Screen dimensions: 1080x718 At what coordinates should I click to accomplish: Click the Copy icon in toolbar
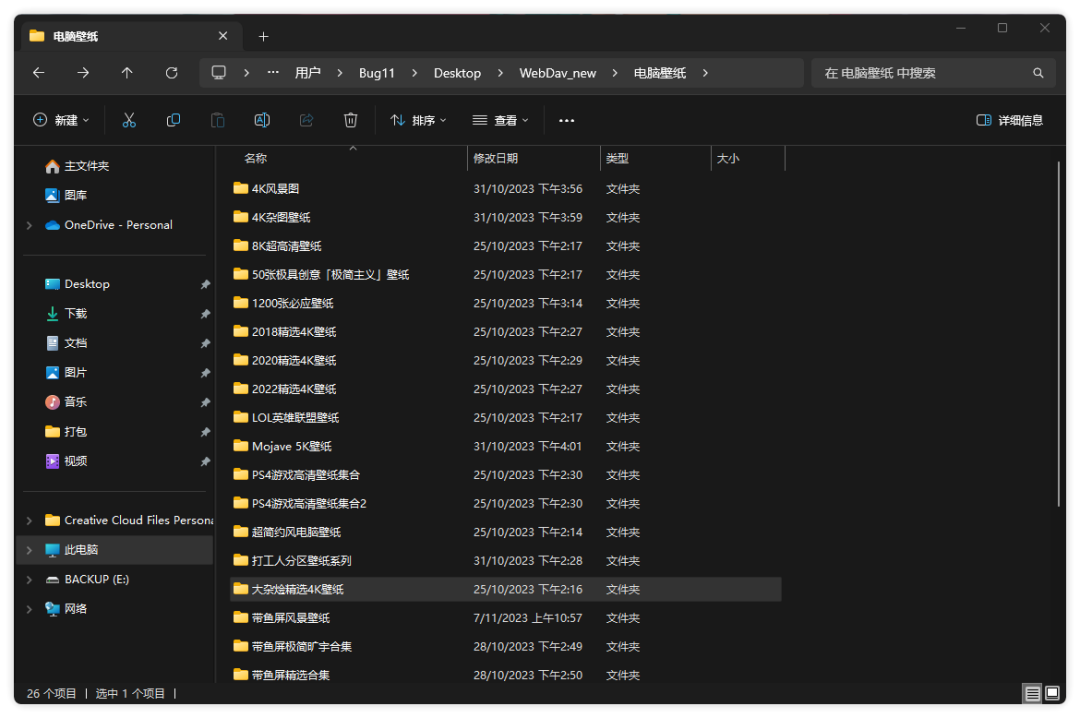pos(173,120)
